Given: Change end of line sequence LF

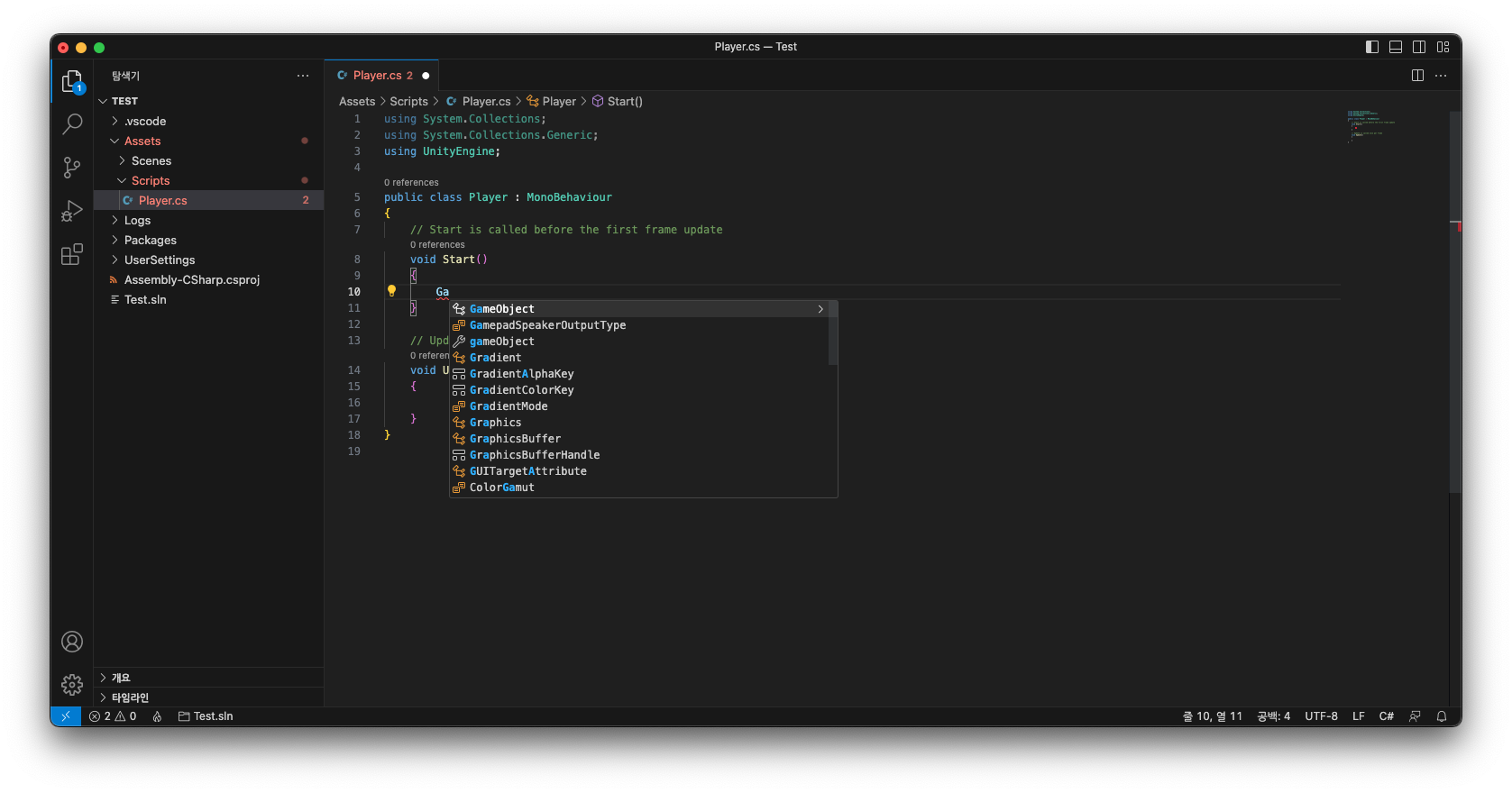Looking at the screenshot, I should (x=1358, y=716).
